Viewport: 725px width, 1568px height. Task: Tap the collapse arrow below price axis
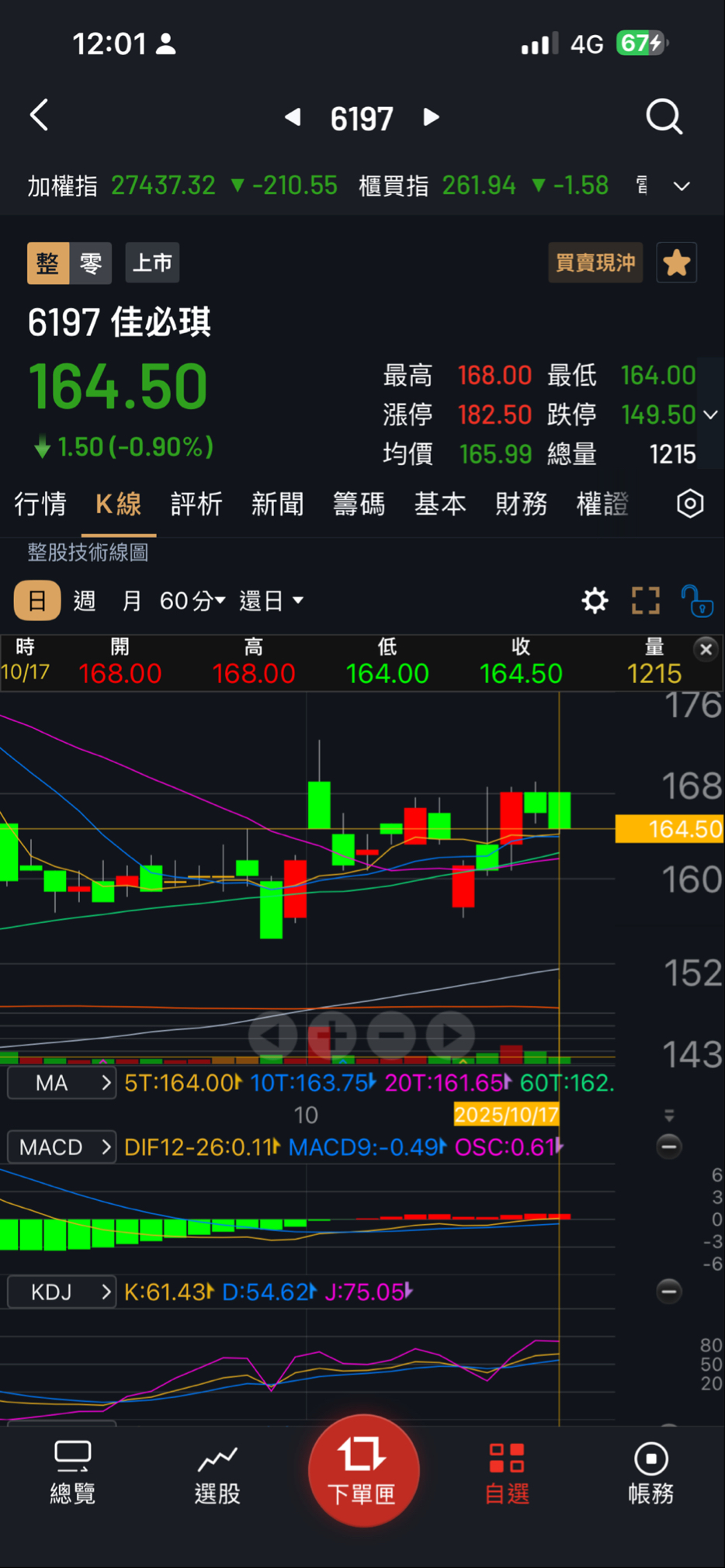click(x=669, y=1115)
